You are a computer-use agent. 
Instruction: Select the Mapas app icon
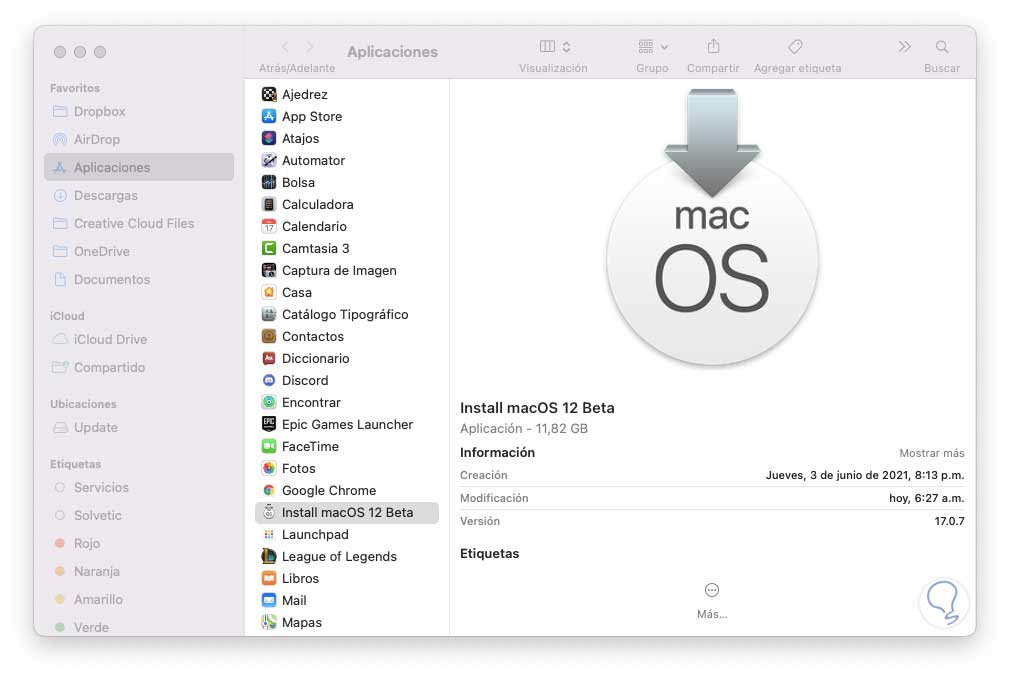pyautogui.click(x=269, y=622)
